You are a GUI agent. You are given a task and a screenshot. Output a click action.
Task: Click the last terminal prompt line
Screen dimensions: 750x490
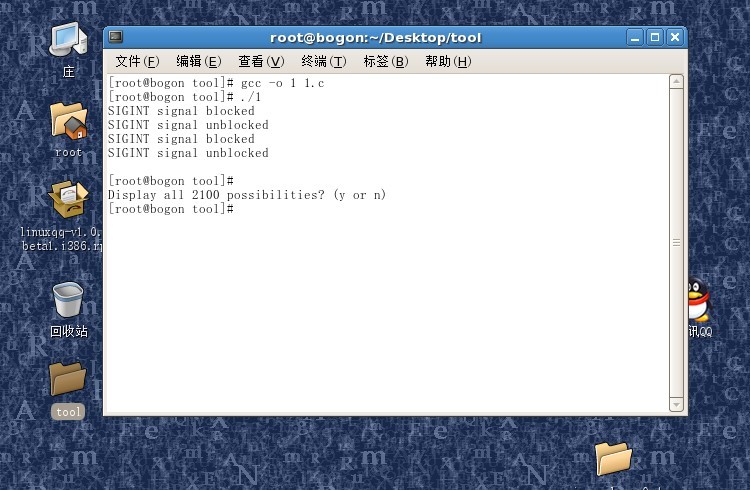click(x=171, y=209)
